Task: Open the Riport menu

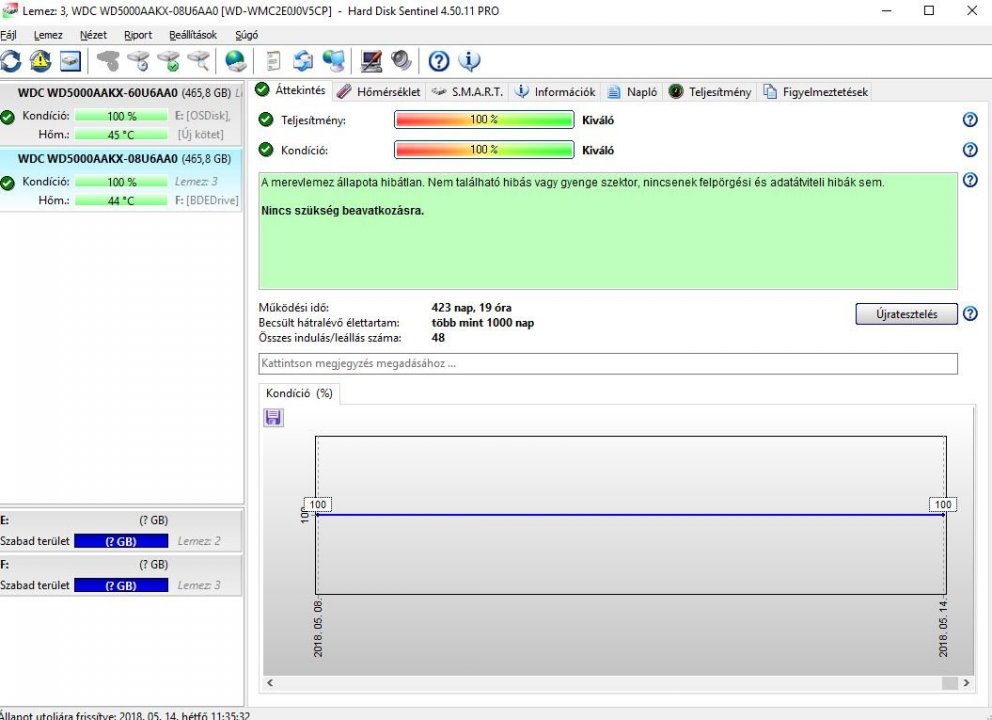Action: click(x=138, y=35)
